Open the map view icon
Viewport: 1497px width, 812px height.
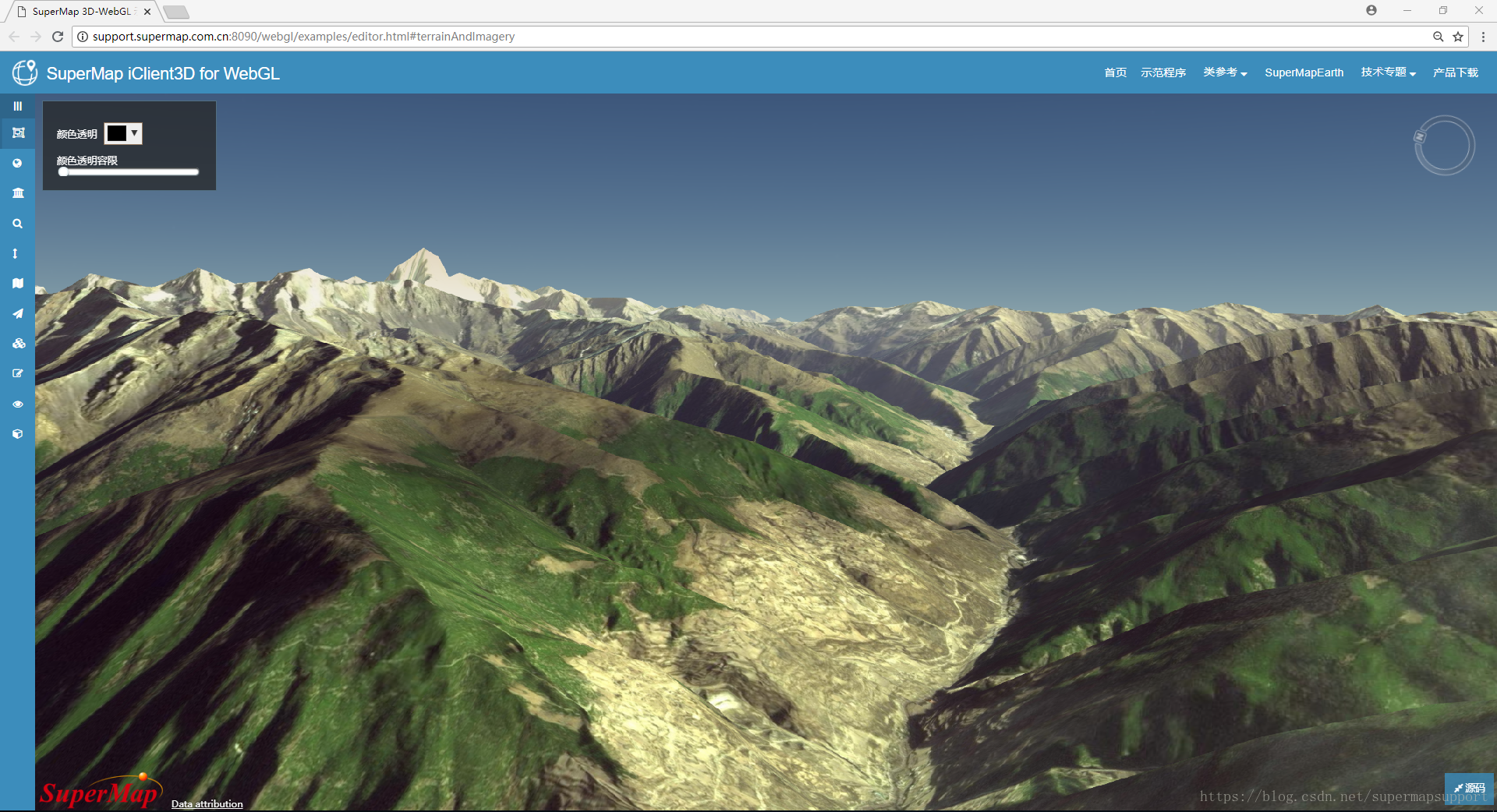(17, 283)
